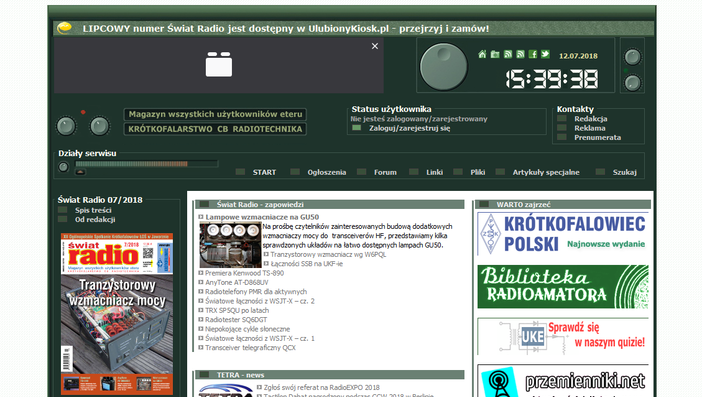Open the Od redakcji link
Image resolution: width=702 pixels, height=397 pixels.
pos(95,219)
